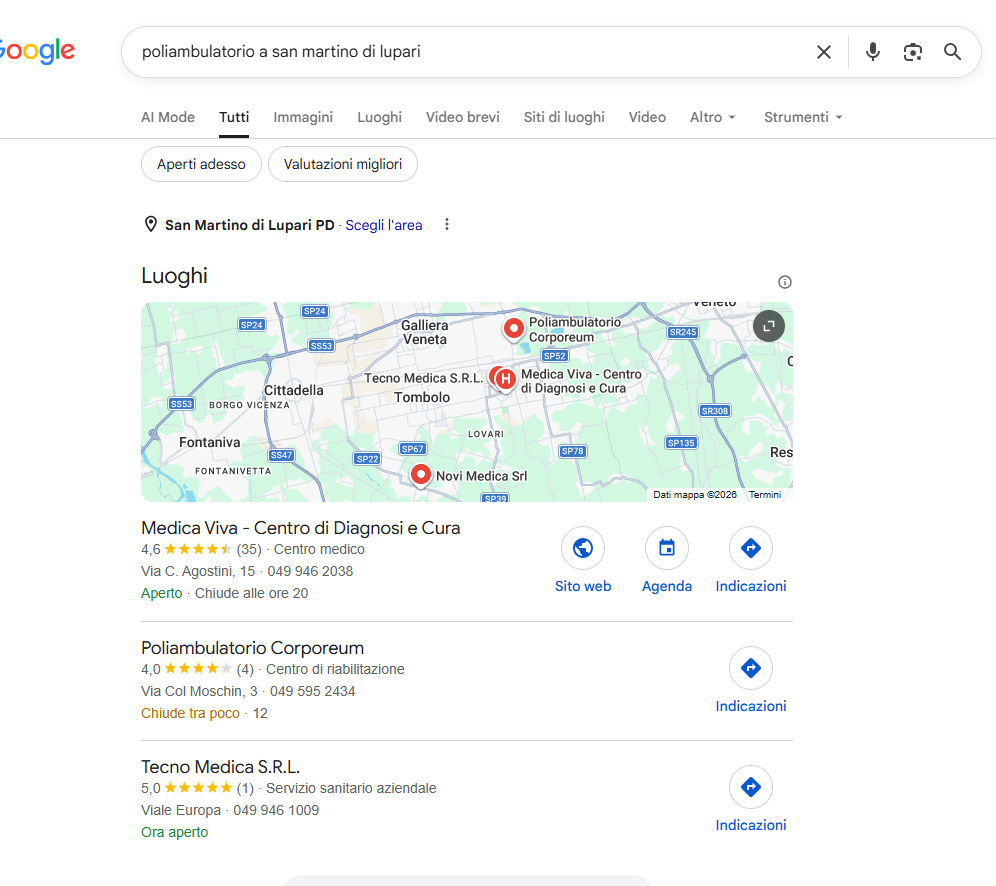This screenshot has width=996, height=886.
Task: Click San Martino di Lupari PD location text
Action: (250, 225)
